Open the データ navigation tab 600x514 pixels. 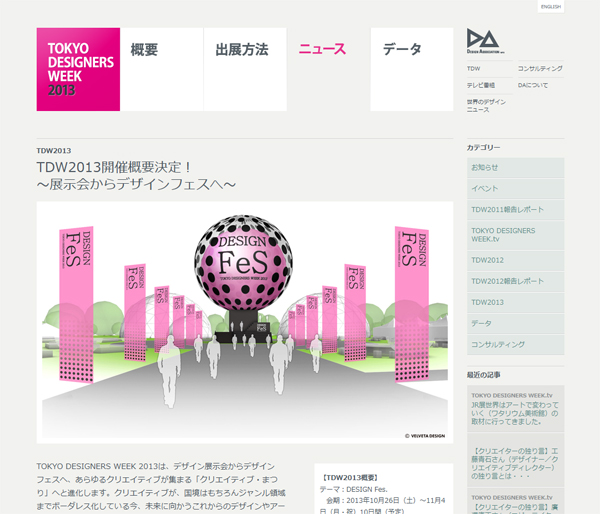coord(412,69)
